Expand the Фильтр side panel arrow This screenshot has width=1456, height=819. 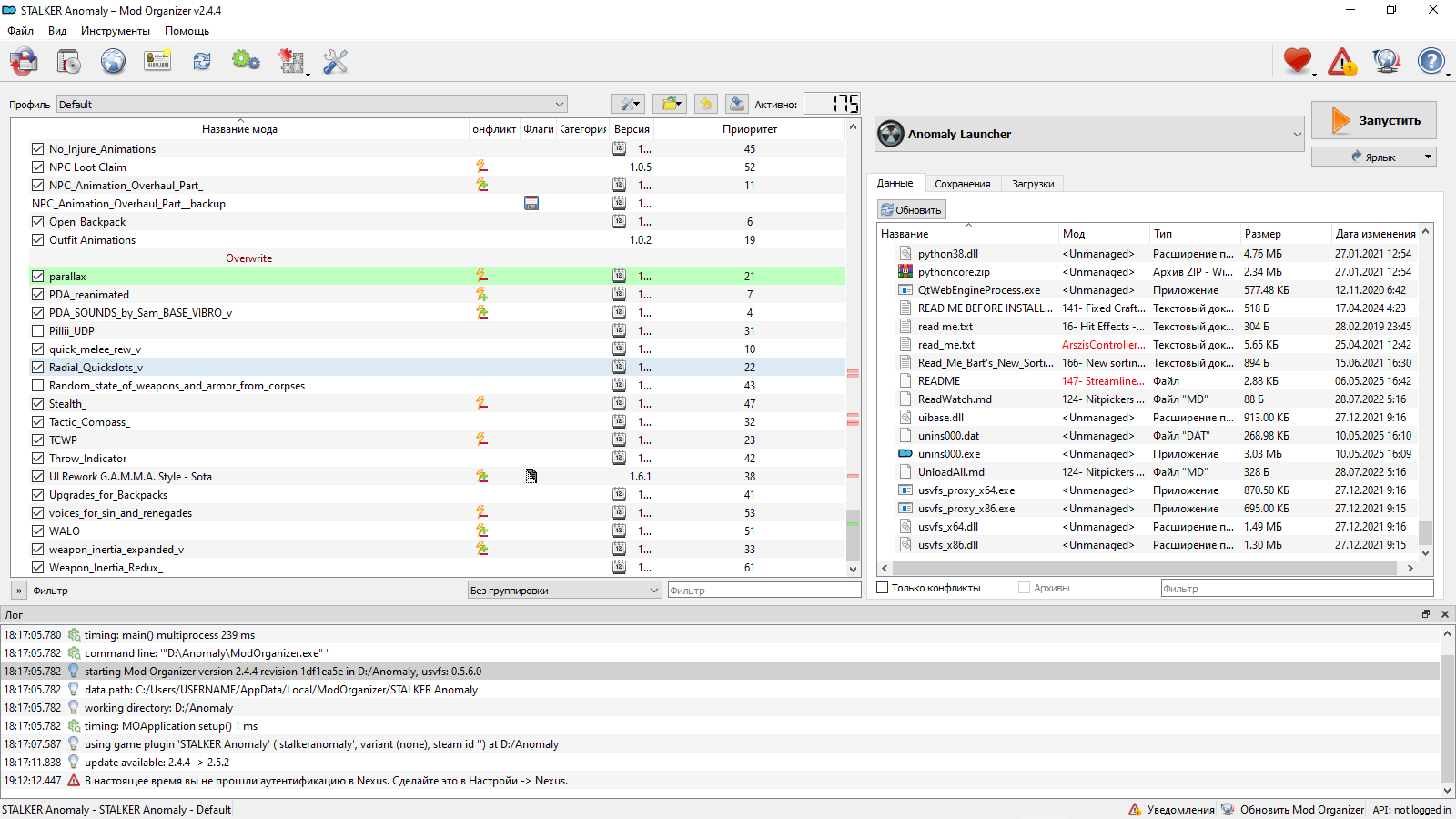tap(19, 591)
